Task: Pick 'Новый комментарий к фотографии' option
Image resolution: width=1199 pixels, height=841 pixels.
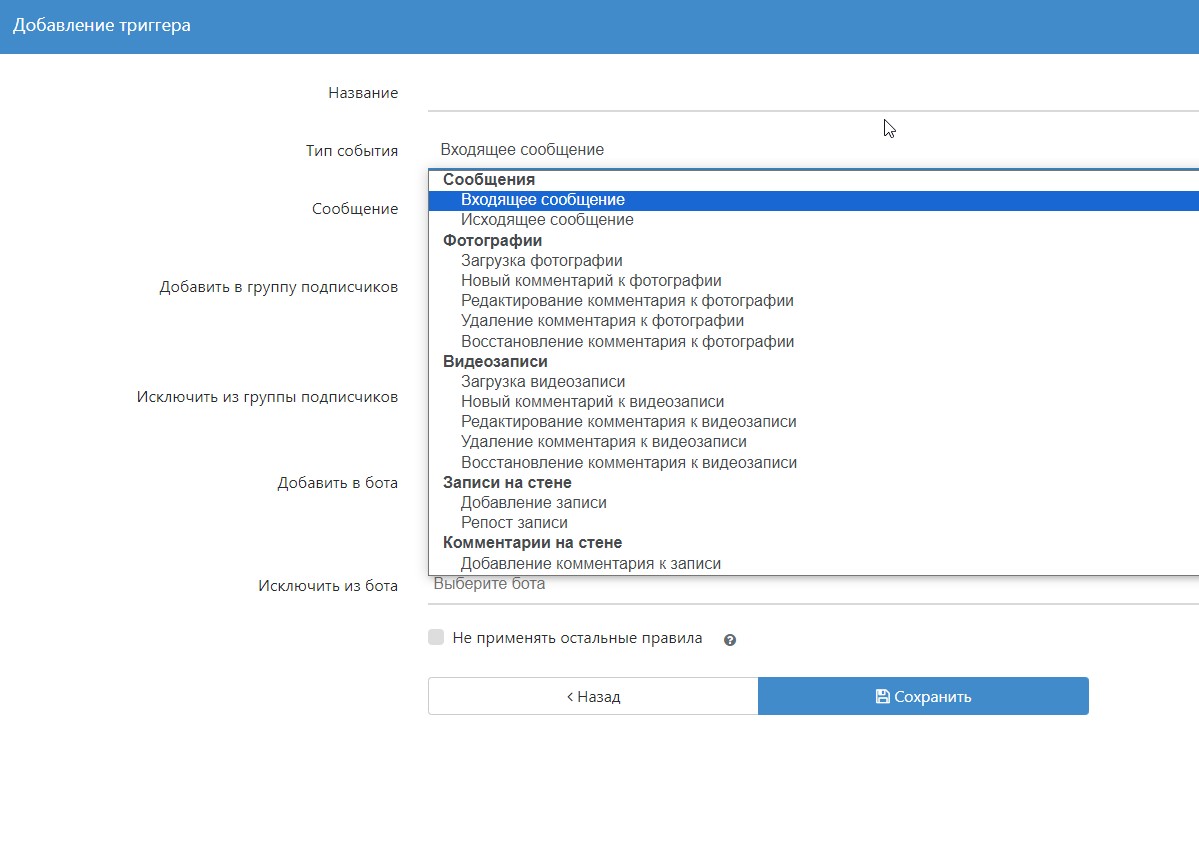Action: (x=591, y=281)
